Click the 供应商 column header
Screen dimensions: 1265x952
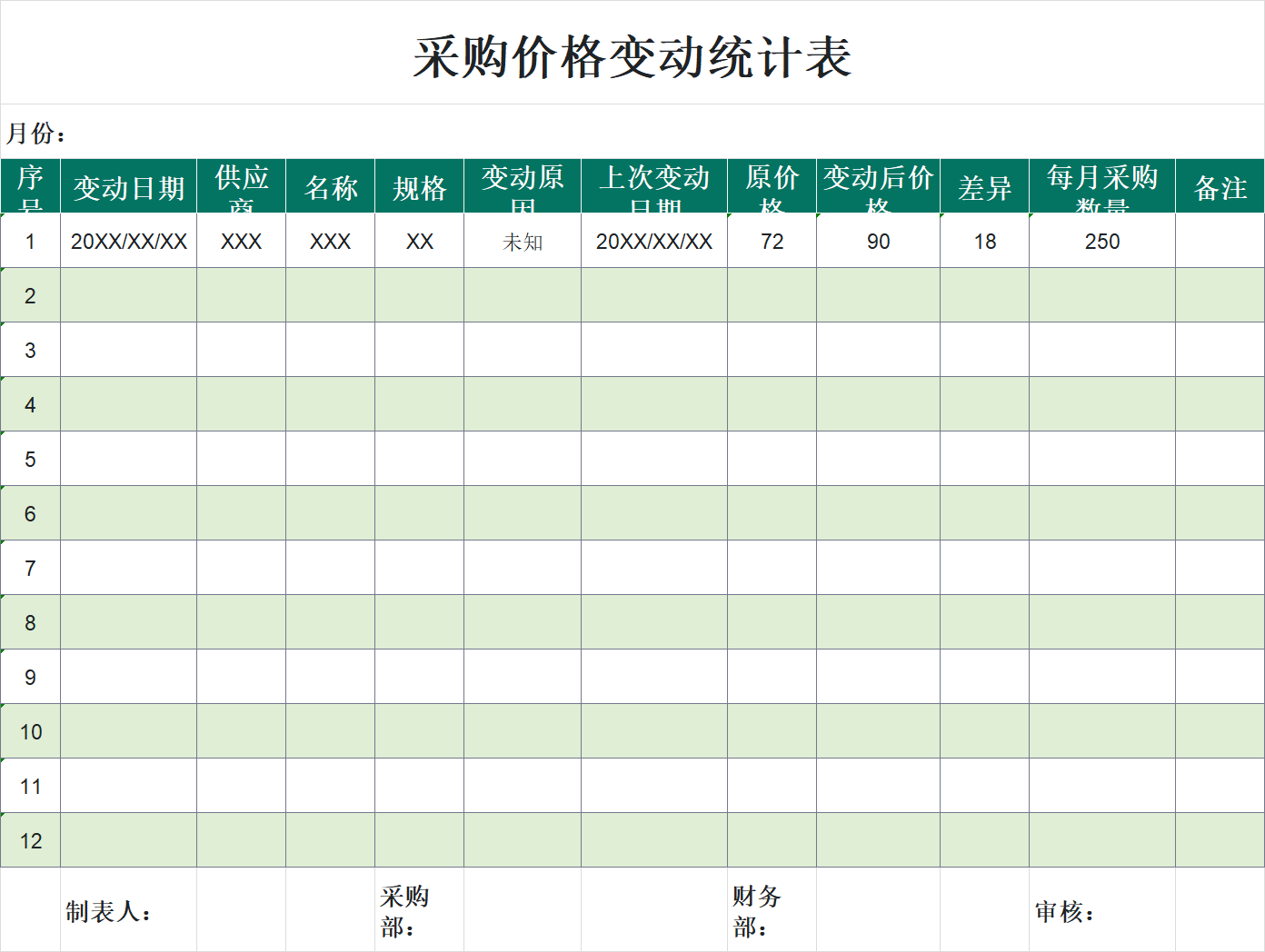click(240, 187)
